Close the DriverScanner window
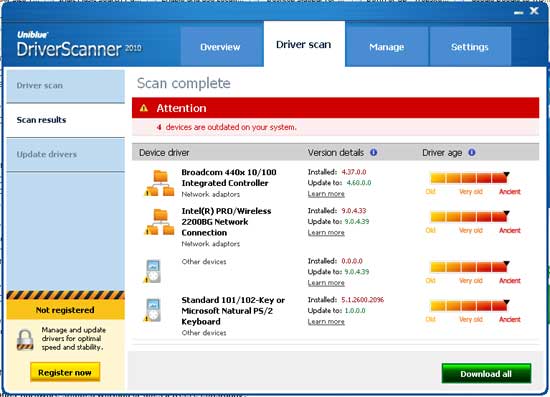The width and height of the screenshot is (550, 397). click(x=534, y=11)
